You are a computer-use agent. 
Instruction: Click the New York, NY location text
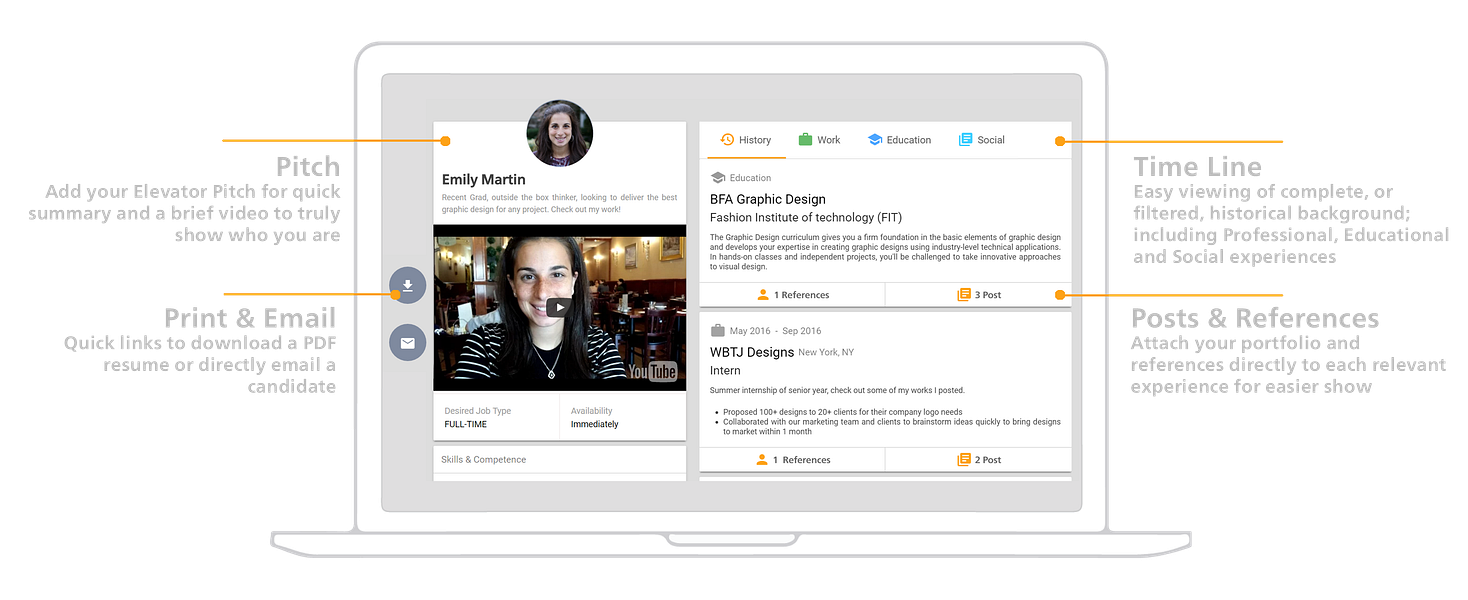[x=825, y=353]
